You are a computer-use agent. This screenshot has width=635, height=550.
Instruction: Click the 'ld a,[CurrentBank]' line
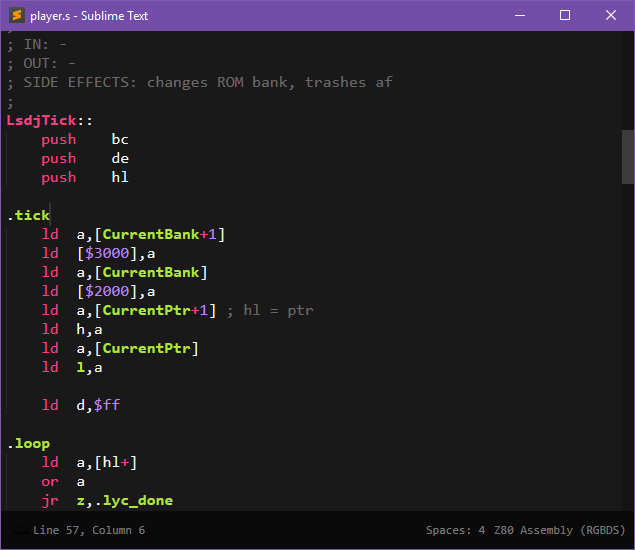(x=125, y=272)
